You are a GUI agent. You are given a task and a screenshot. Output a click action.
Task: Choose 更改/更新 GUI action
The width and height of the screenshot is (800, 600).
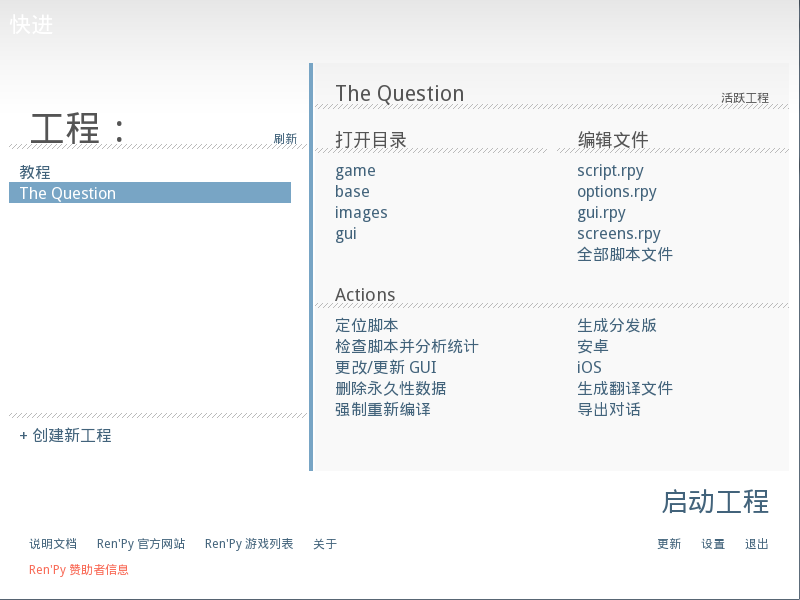click(386, 367)
